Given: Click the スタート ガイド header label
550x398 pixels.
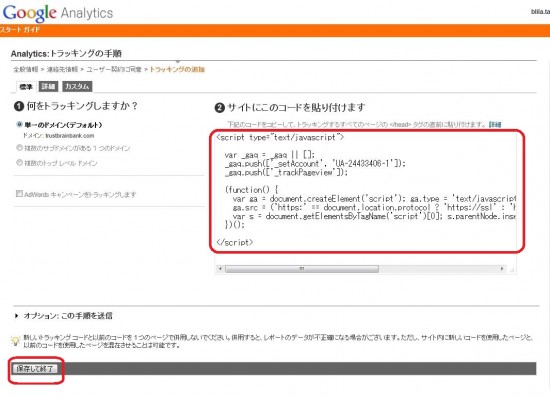Looking at the screenshot, I should coord(20,30).
